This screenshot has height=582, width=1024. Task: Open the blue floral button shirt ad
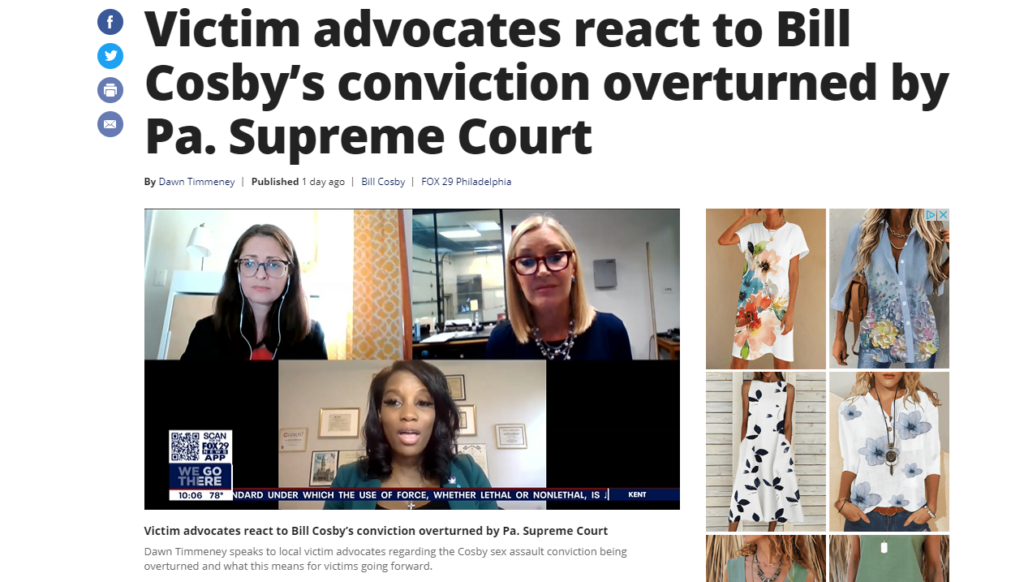tap(889, 289)
